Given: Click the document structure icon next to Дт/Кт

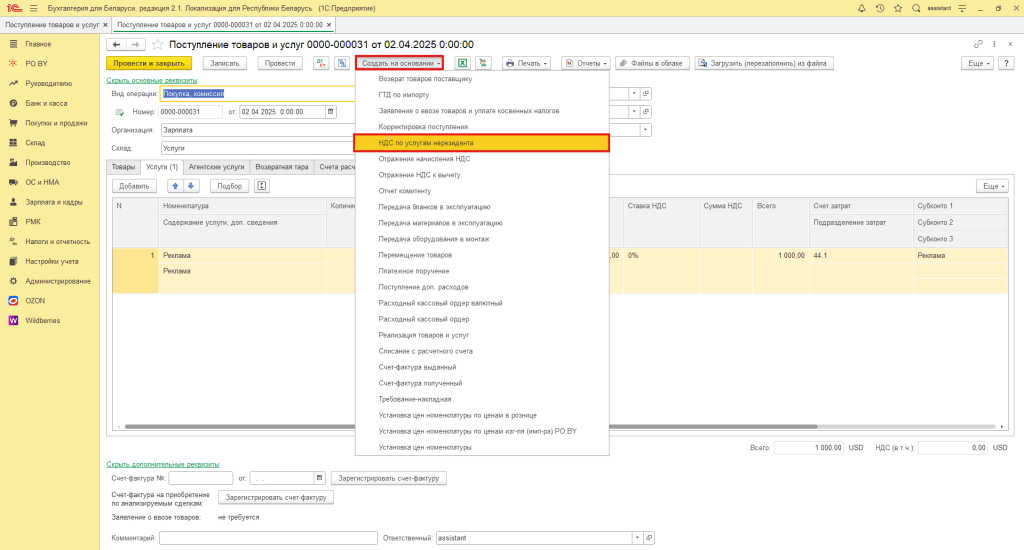Looking at the screenshot, I should click(x=342, y=63).
